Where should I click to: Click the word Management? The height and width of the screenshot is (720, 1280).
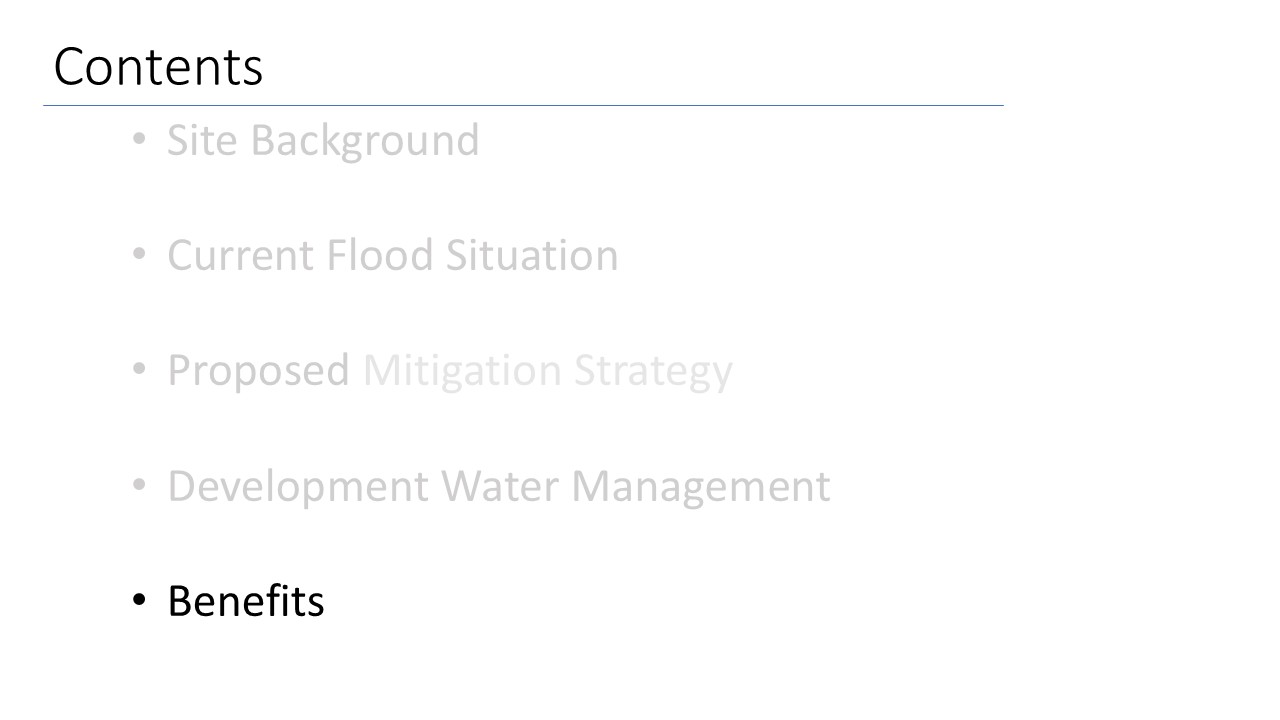click(x=700, y=486)
